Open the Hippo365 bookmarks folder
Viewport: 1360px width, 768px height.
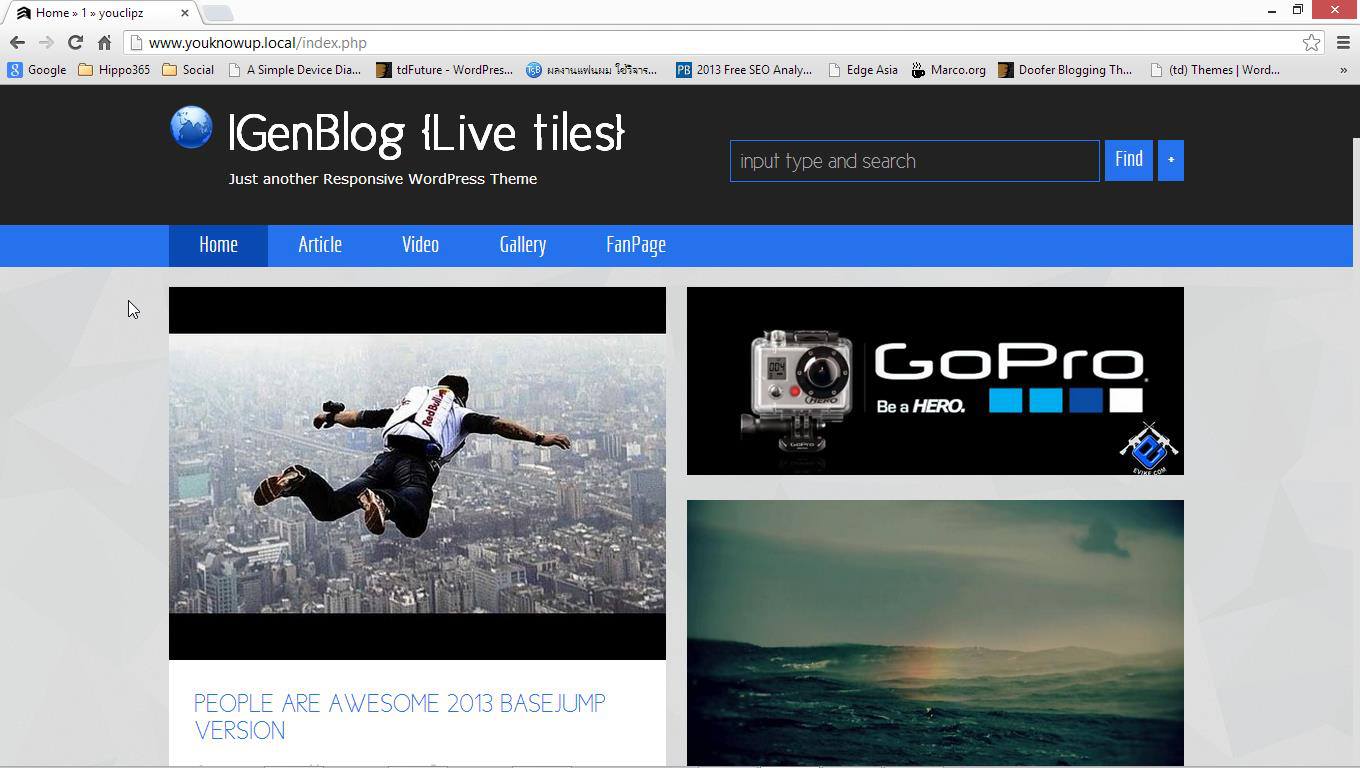tap(114, 70)
